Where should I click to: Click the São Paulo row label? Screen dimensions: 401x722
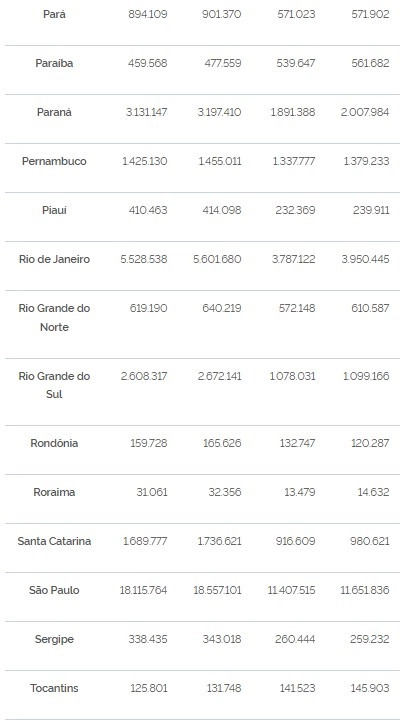tap(54, 590)
